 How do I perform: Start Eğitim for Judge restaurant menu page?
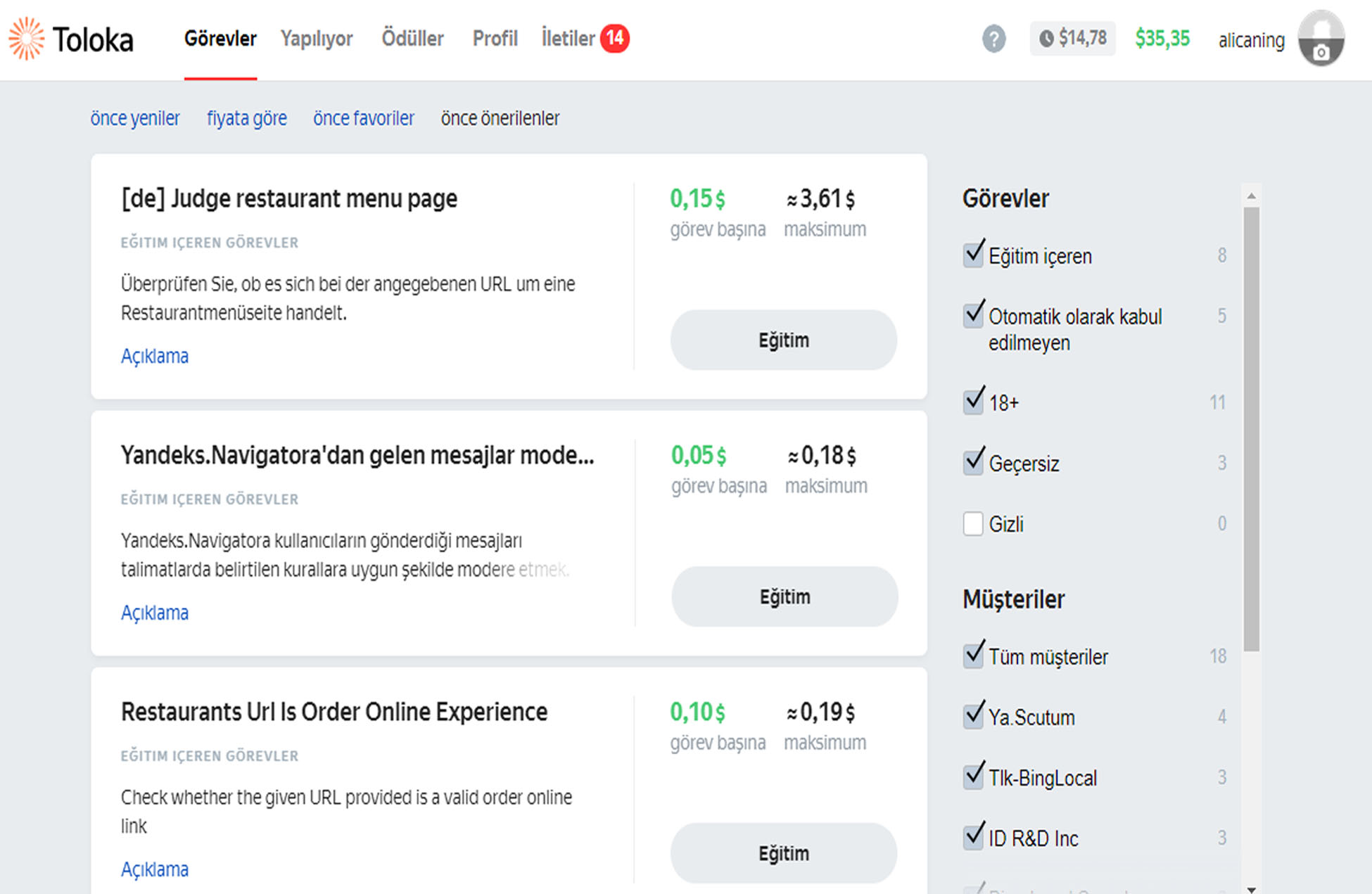coord(783,340)
